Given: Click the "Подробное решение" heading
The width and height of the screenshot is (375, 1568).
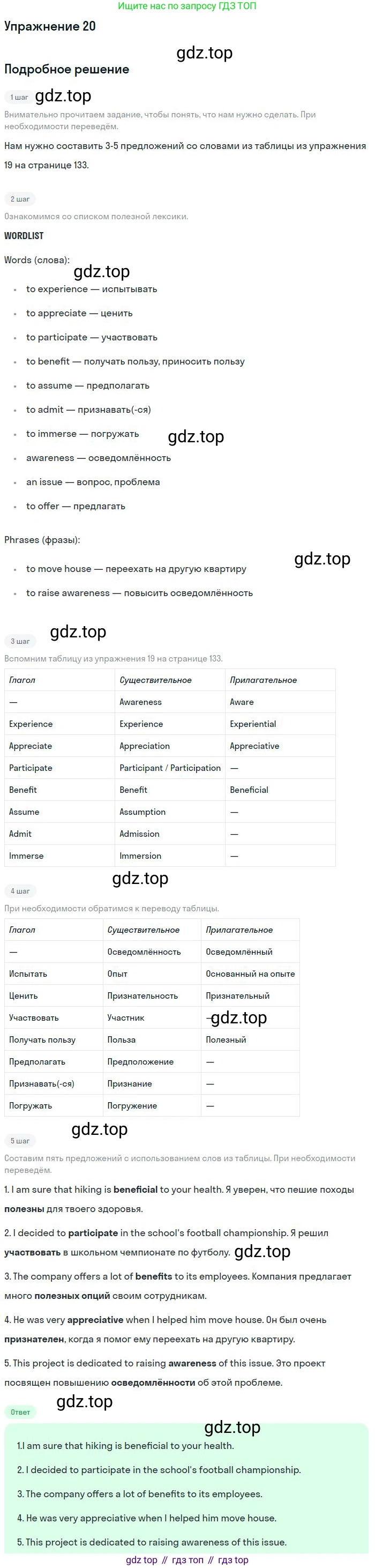Looking at the screenshot, I should (67, 69).
